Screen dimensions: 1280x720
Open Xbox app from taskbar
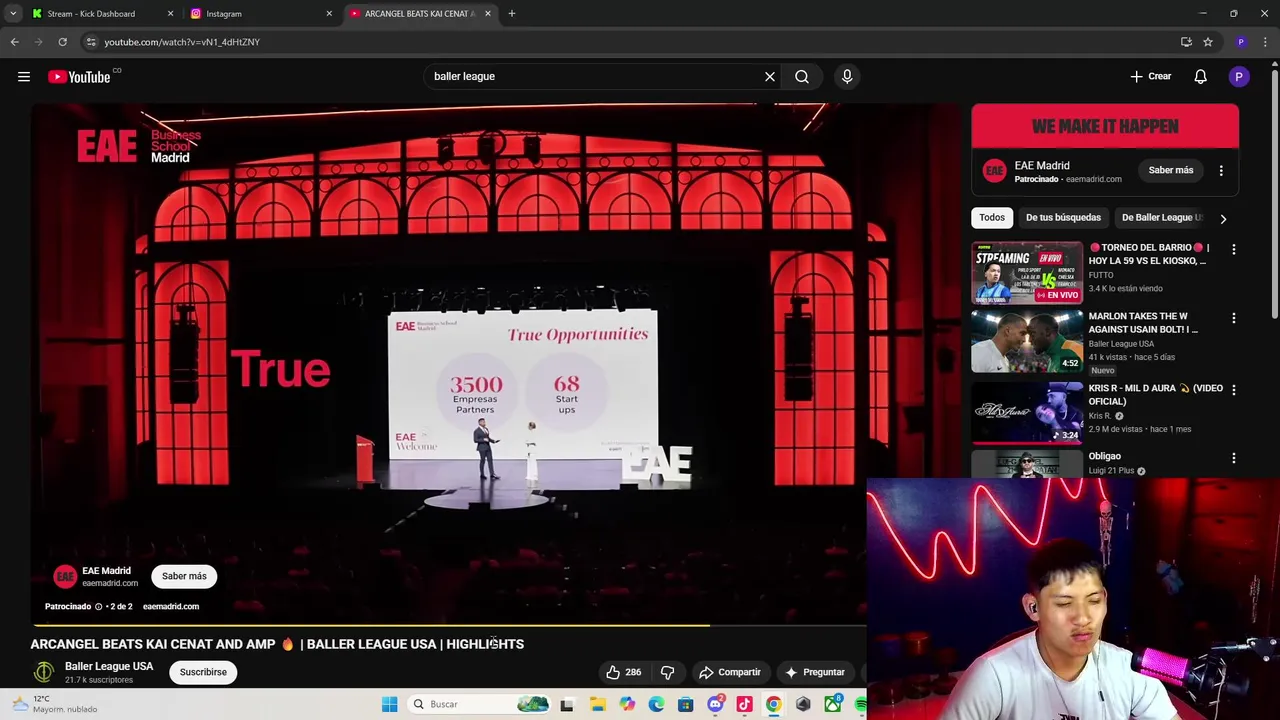(x=832, y=704)
